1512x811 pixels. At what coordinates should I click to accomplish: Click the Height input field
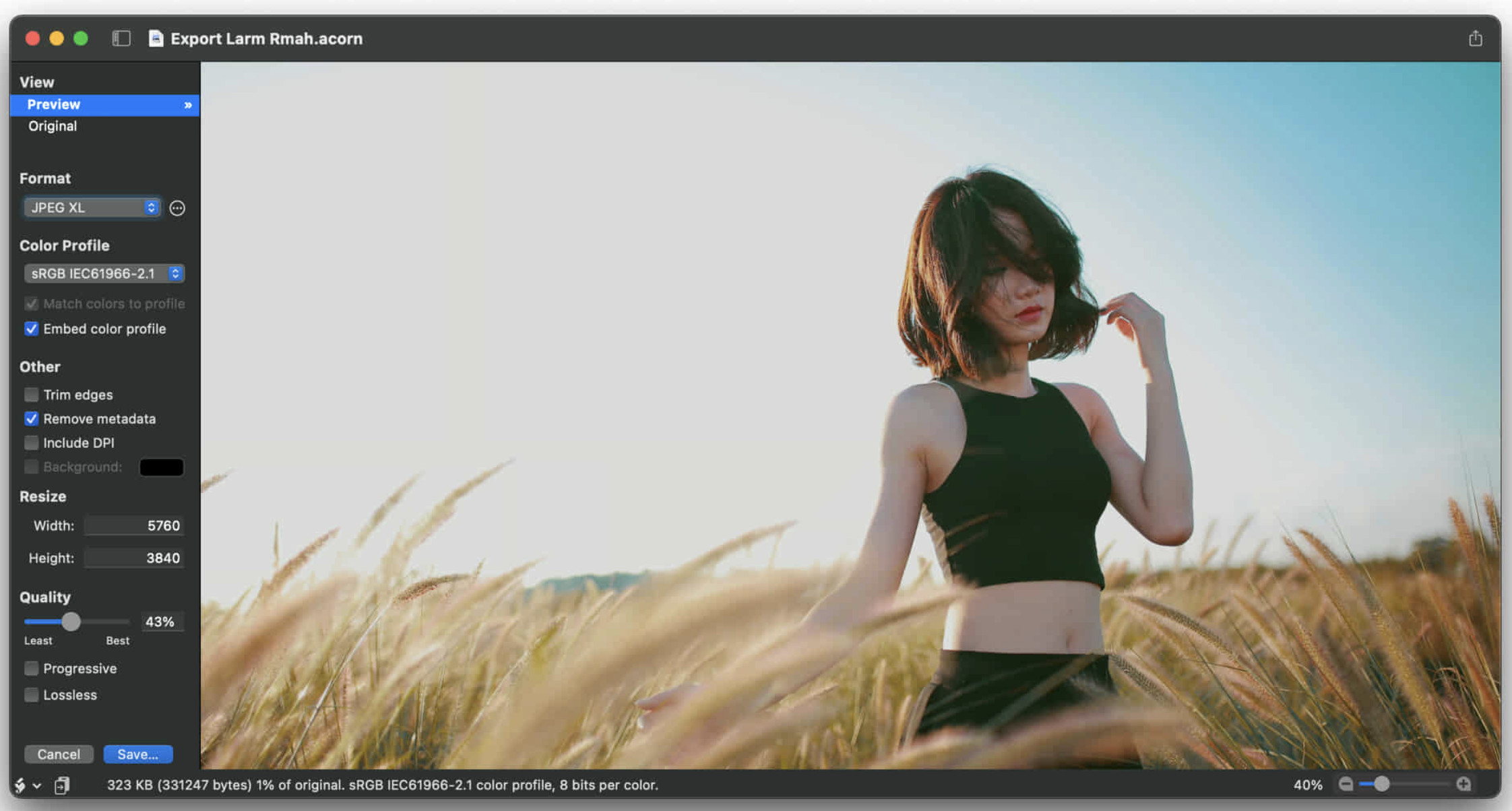click(x=134, y=558)
